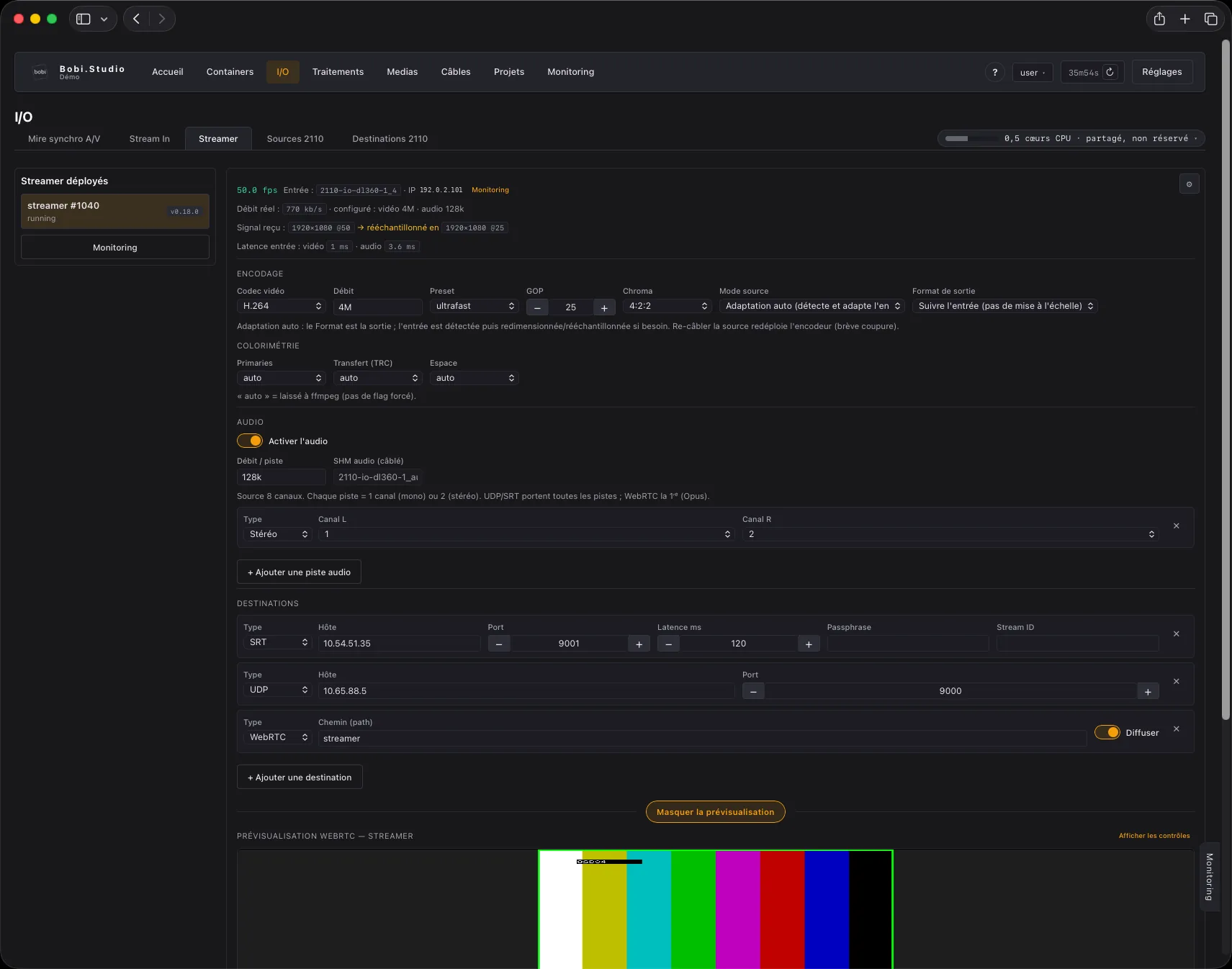Open the WebRTC destination type dropdown
Screen dimensions: 1232x969
coord(277,737)
